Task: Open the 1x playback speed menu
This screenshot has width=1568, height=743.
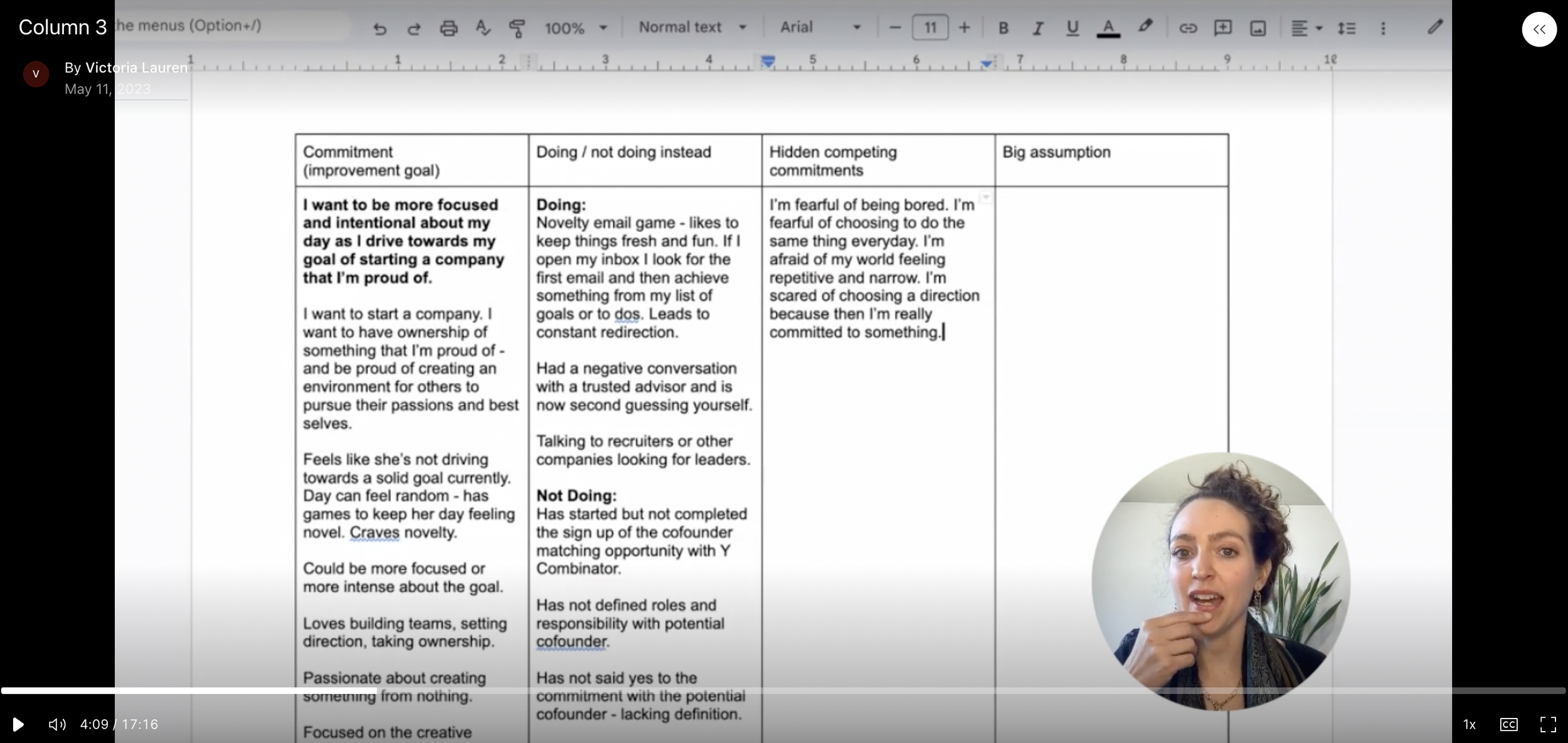Action: coord(1470,724)
